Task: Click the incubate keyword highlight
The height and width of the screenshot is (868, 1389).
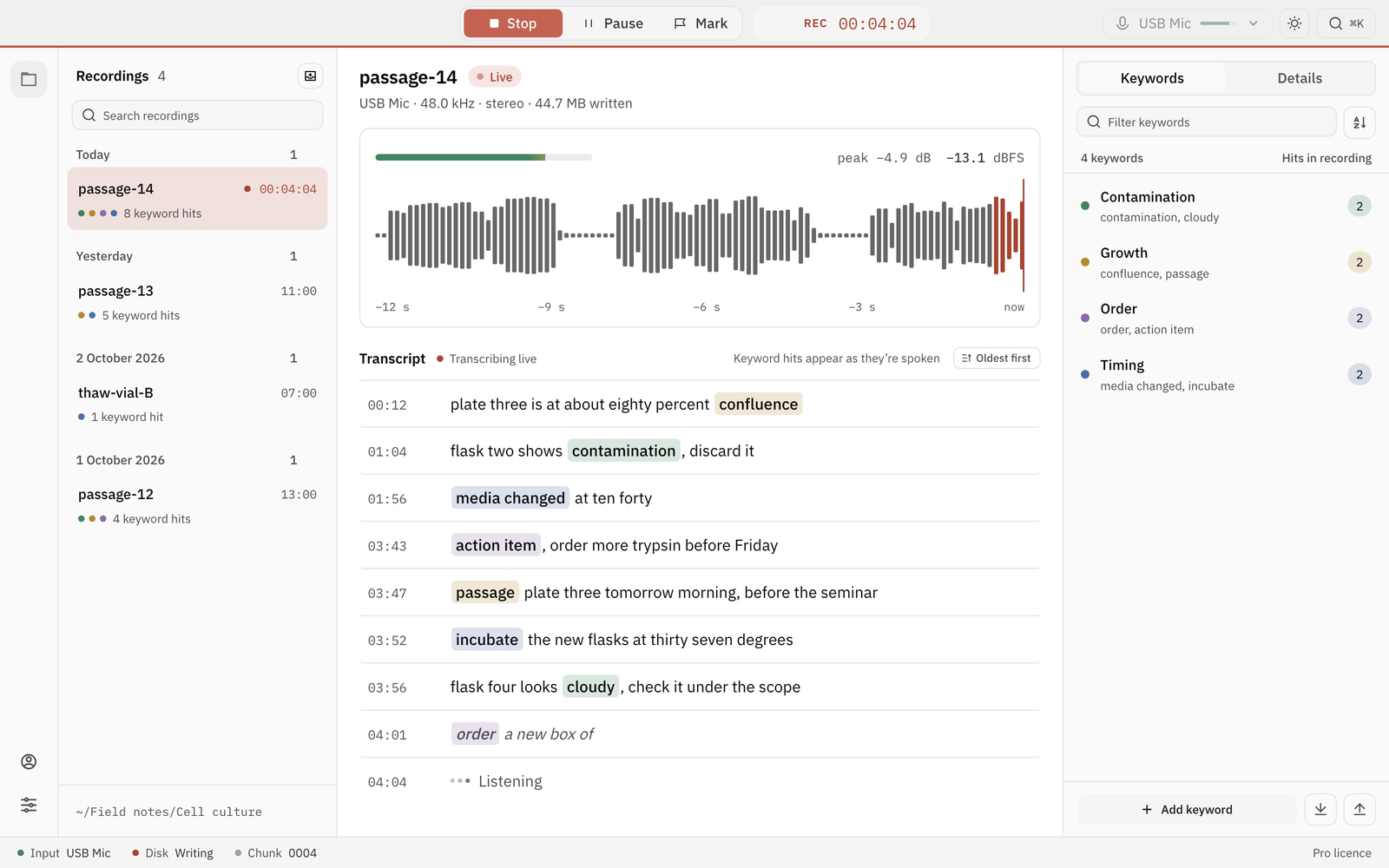Action: pos(487,640)
